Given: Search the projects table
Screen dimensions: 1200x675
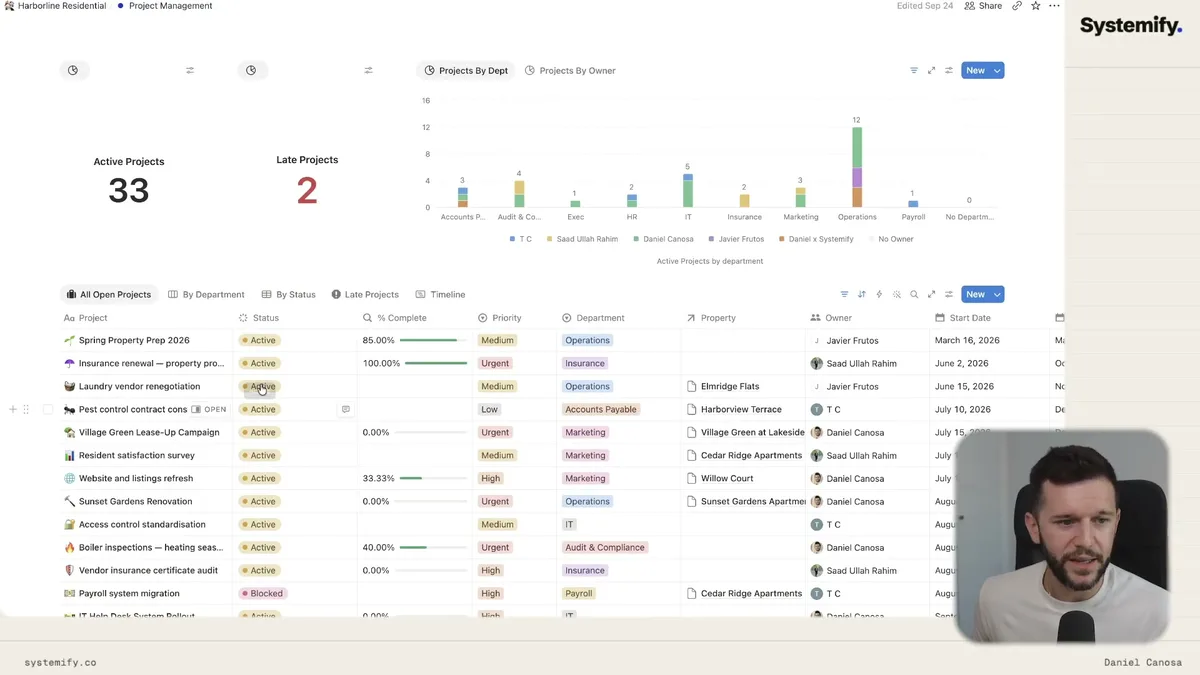Looking at the screenshot, I should coord(914,294).
